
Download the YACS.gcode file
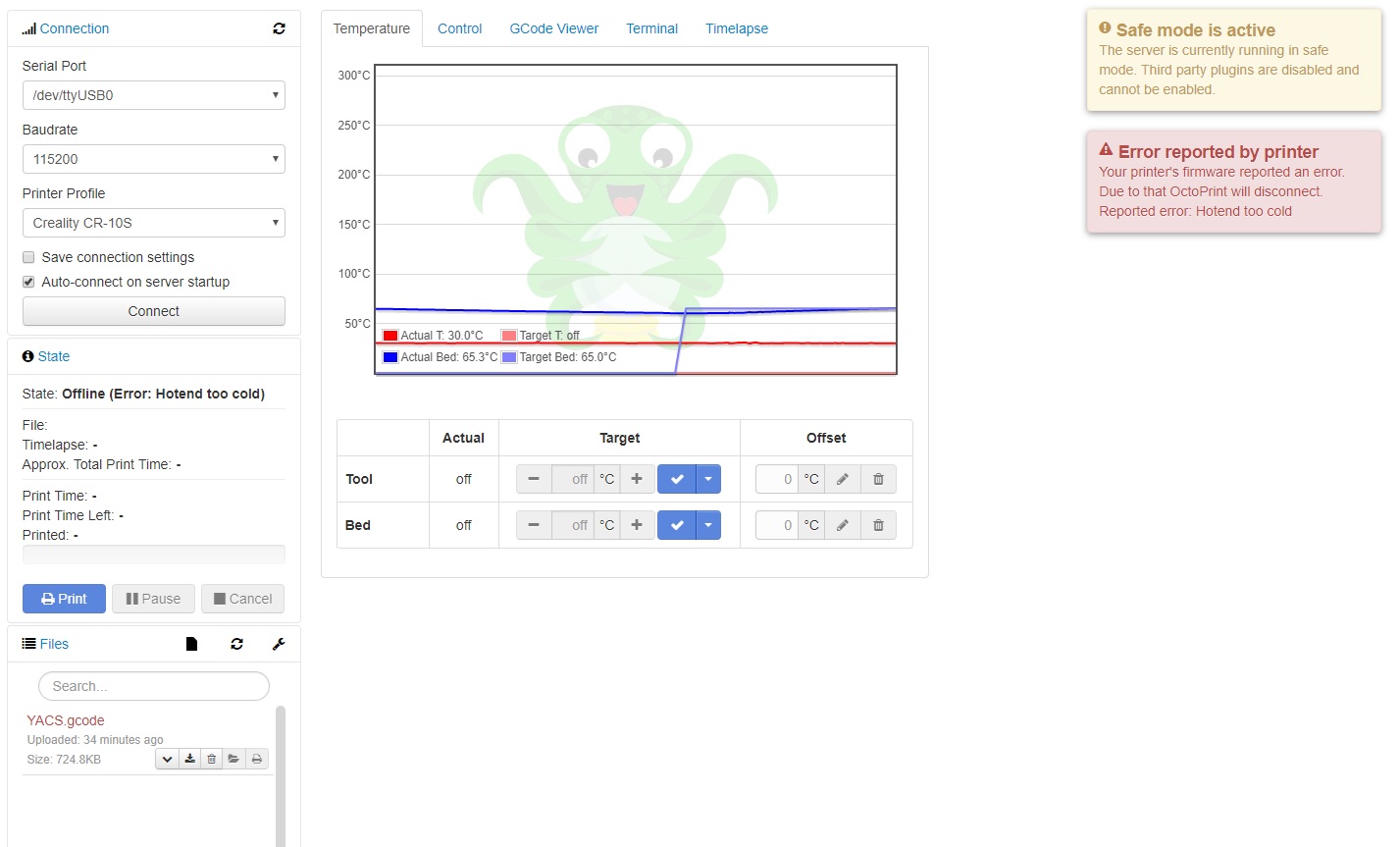pyautogui.click(x=189, y=758)
